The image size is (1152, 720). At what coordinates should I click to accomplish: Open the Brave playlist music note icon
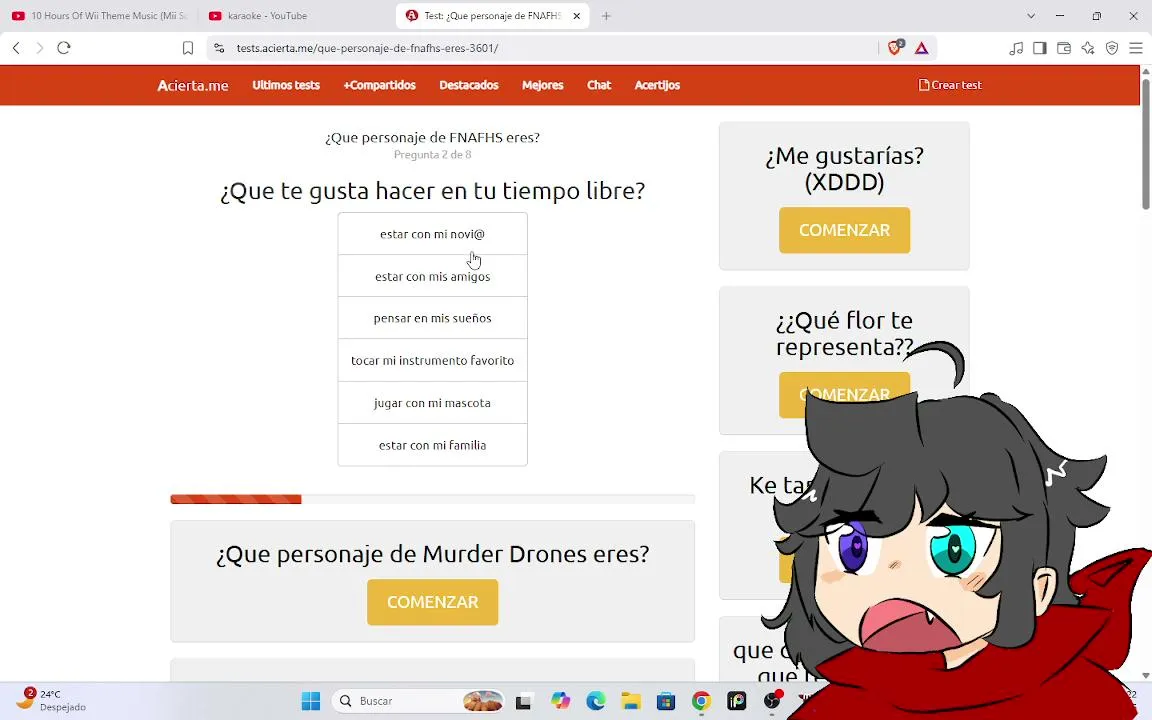coord(1016,48)
